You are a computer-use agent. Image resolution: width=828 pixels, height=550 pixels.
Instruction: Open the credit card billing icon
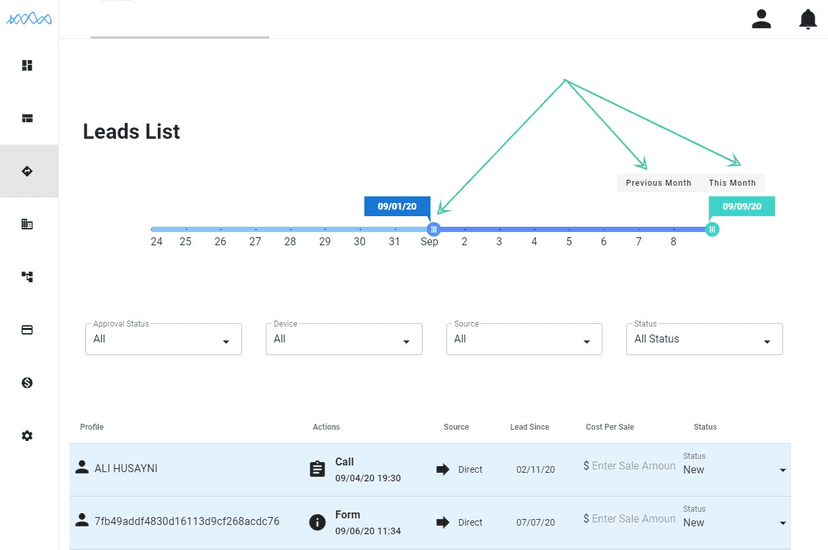pyautogui.click(x=27, y=330)
